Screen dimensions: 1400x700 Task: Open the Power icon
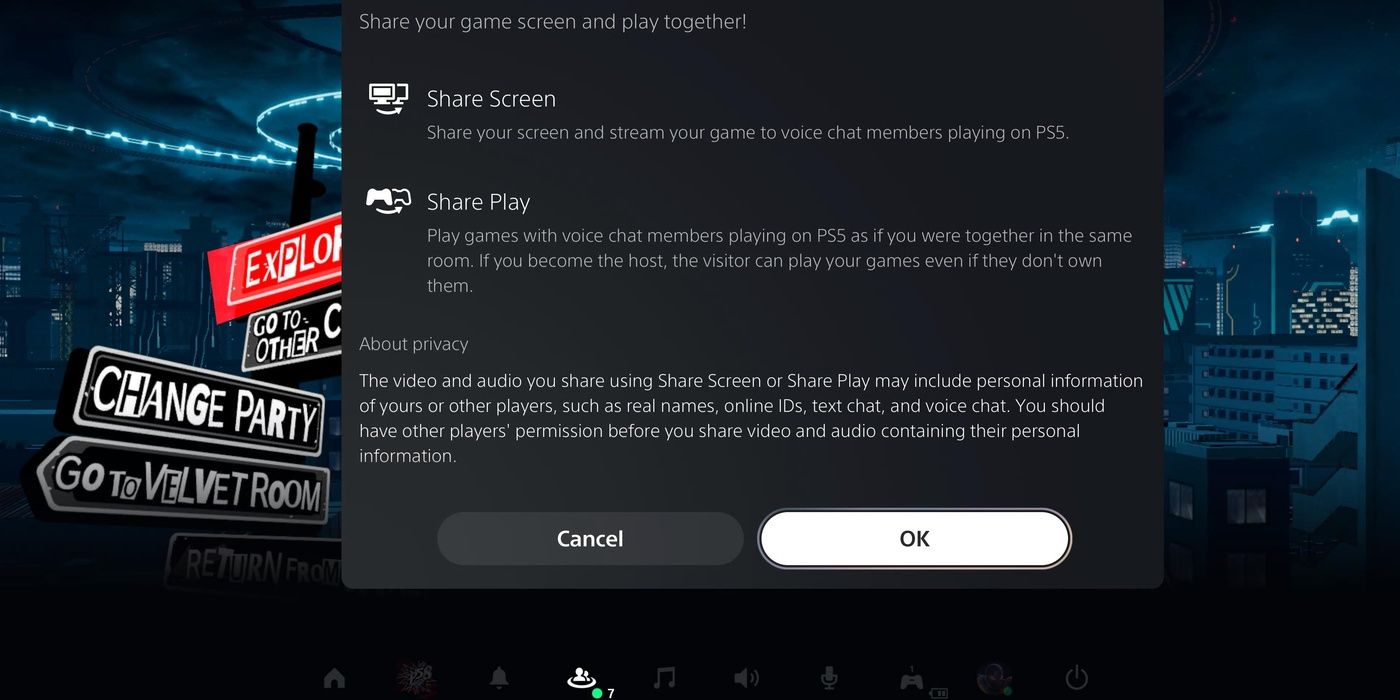pyautogui.click(x=1076, y=678)
